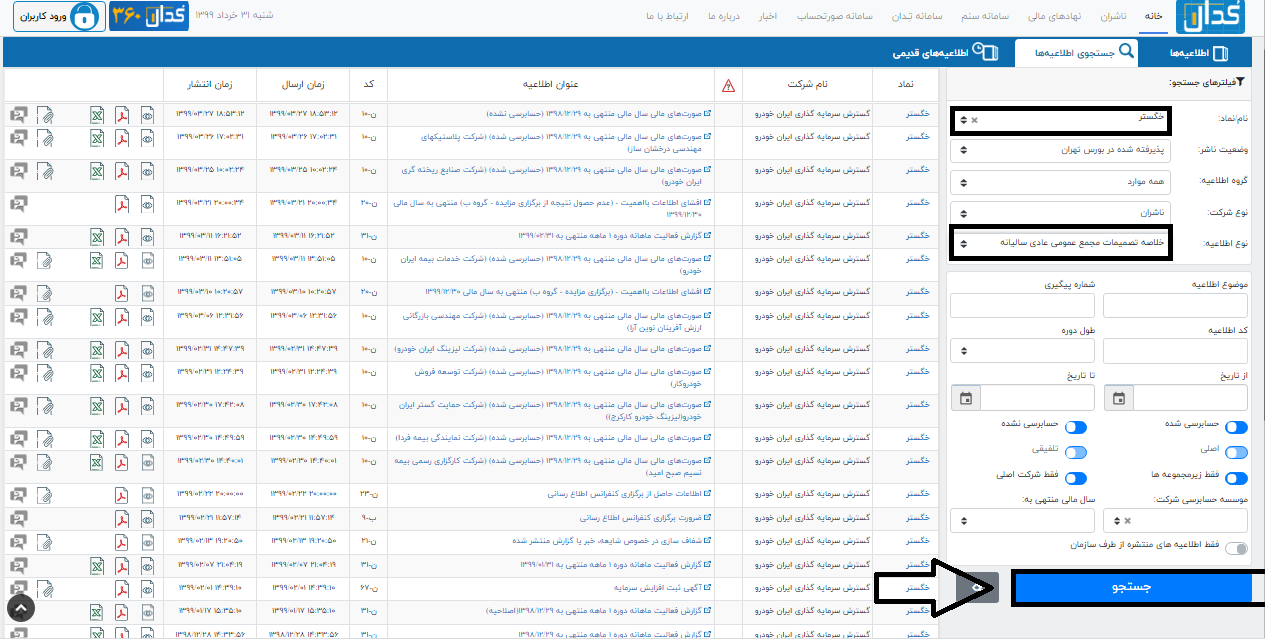Click the blue 'جستجو' search button
Screen dimensions: 1265x639
coord(1132,588)
